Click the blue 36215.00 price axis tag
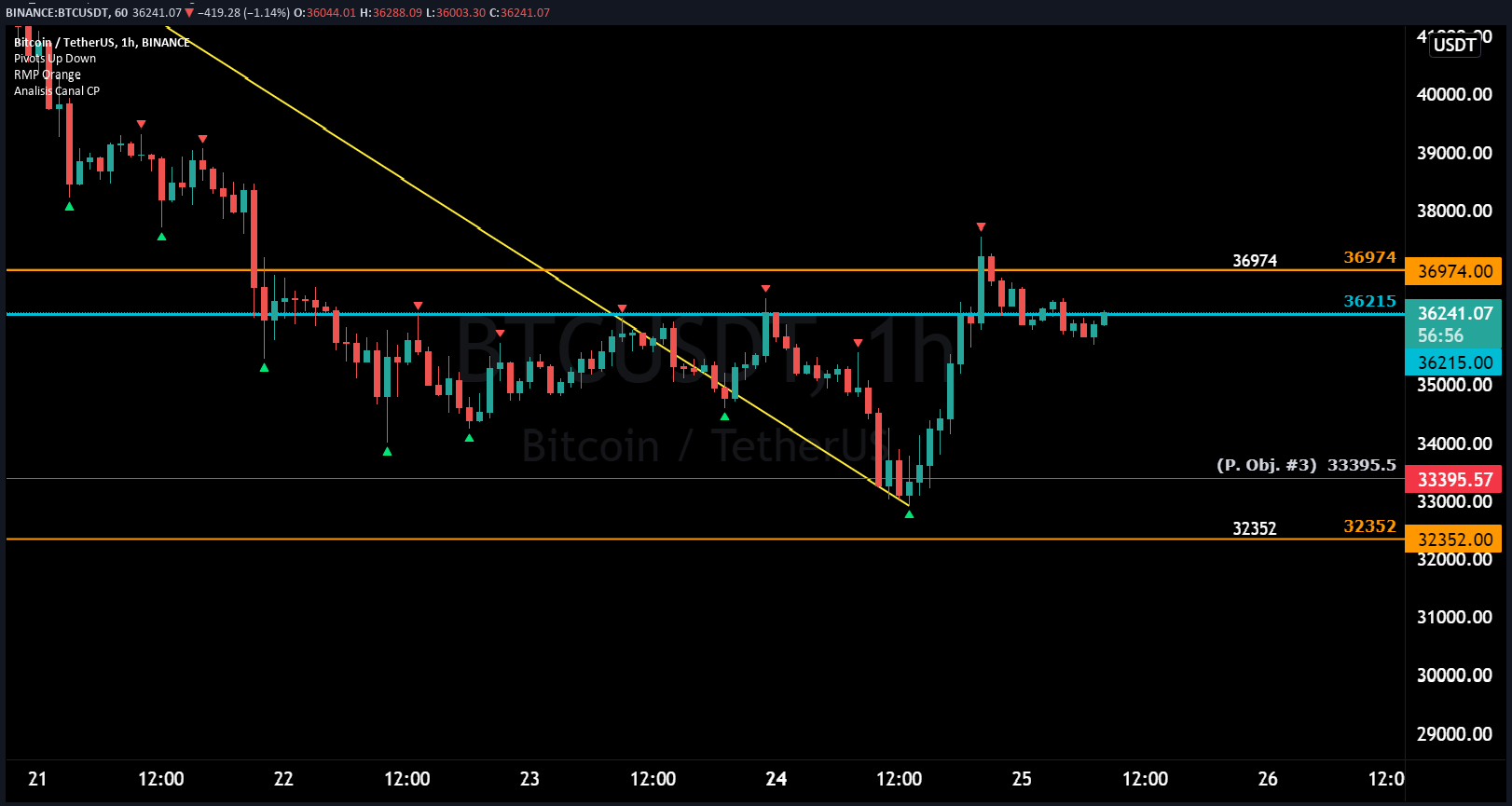 (1453, 362)
